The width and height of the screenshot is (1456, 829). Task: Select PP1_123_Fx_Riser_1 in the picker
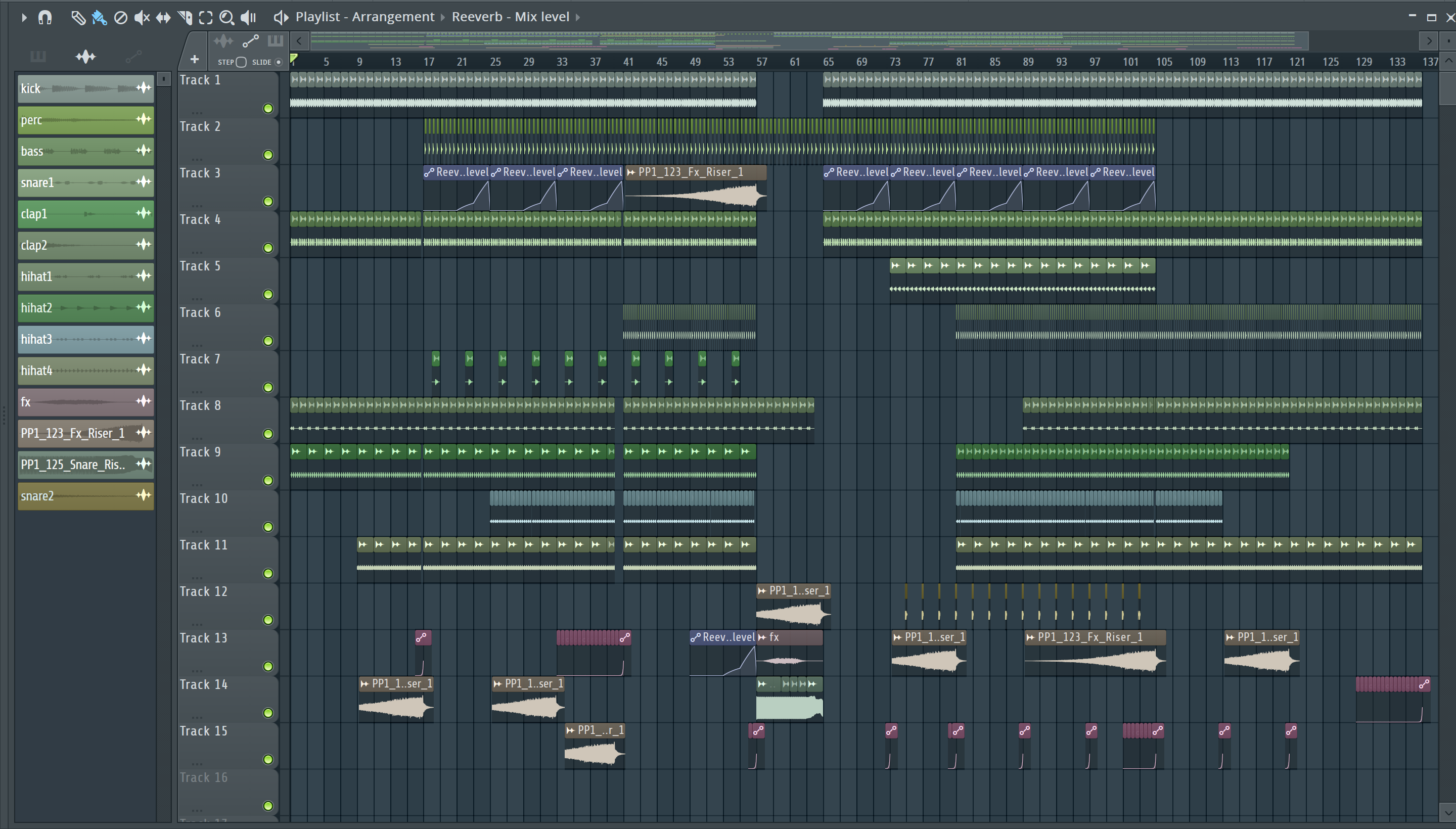point(85,433)
